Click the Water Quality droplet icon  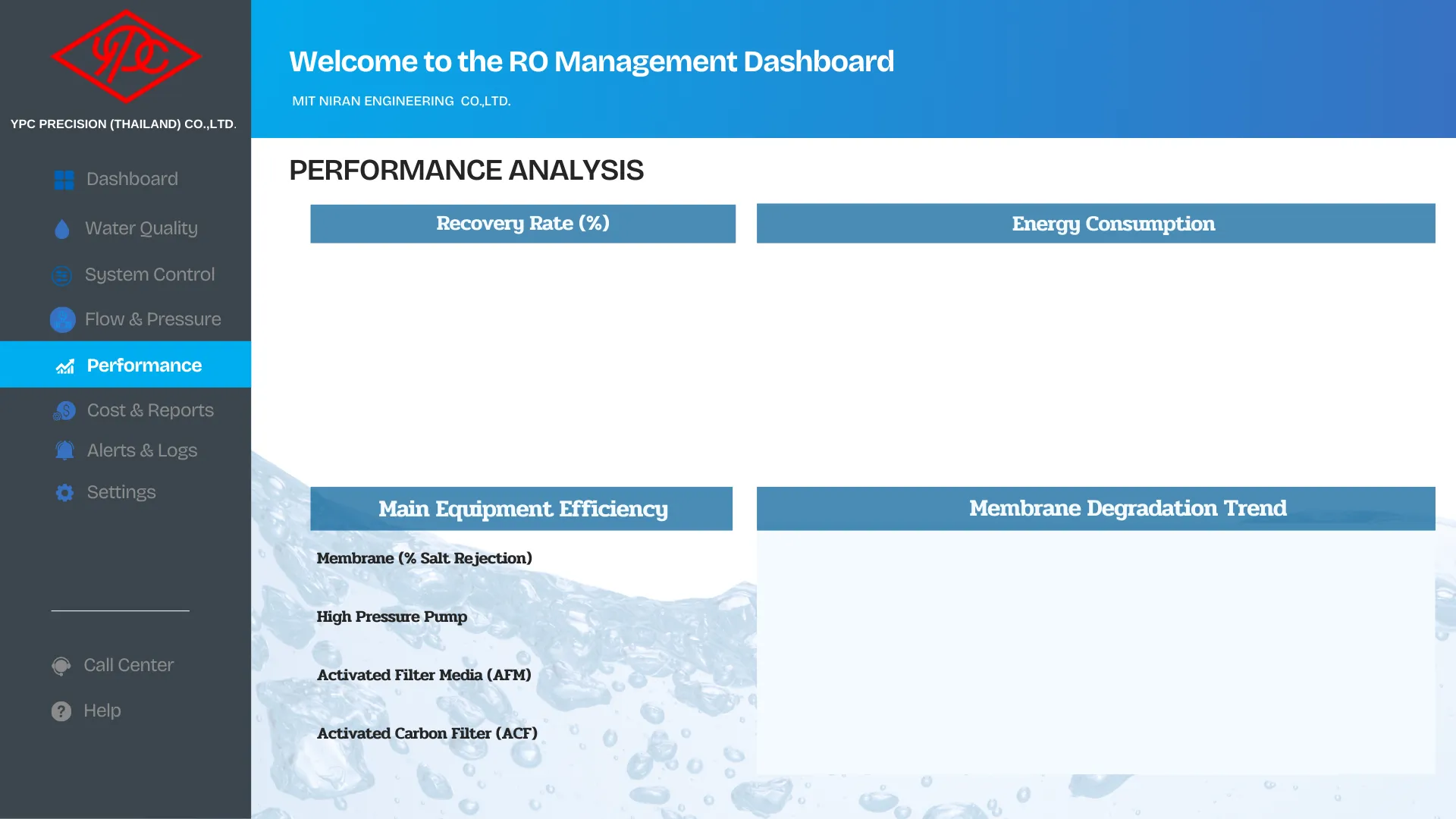62,229
